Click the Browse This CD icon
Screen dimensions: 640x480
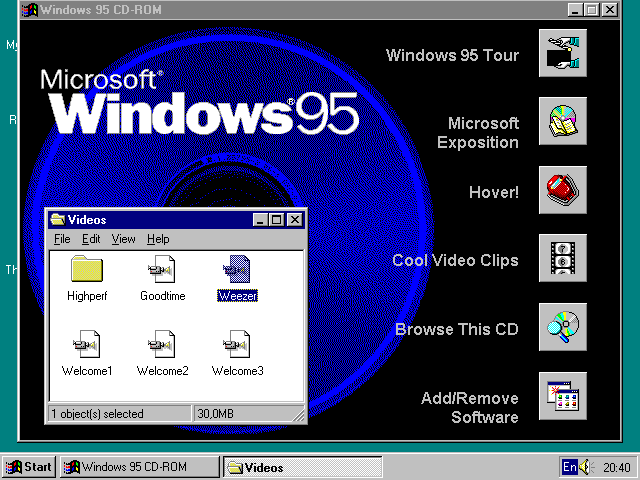tap(562, 328)
